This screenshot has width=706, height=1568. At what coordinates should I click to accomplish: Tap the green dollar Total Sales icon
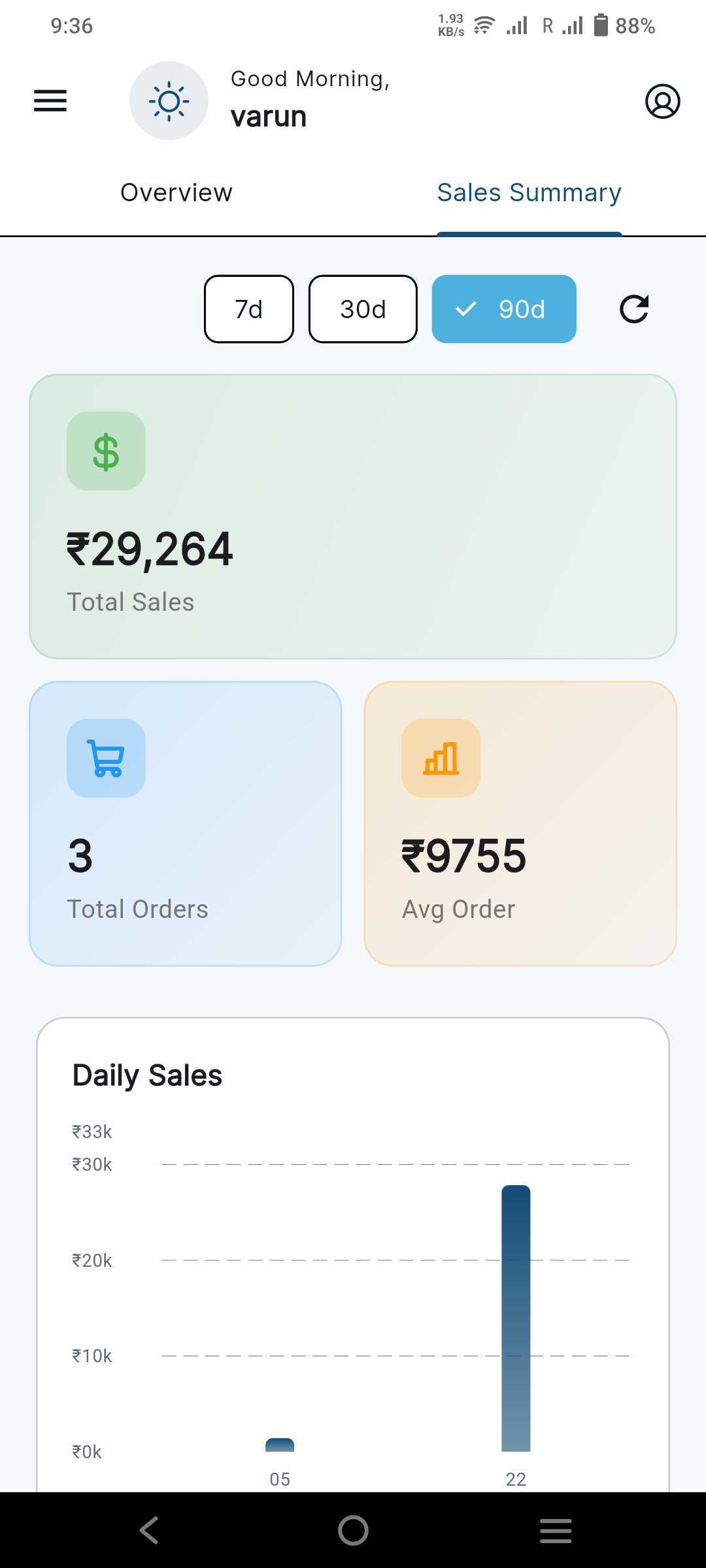[x=106, y=451]
